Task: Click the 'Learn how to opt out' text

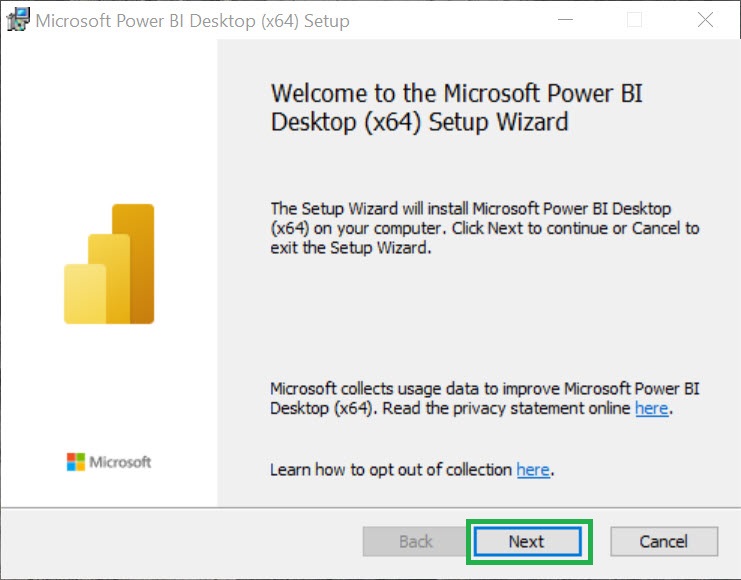Action: 392,469
